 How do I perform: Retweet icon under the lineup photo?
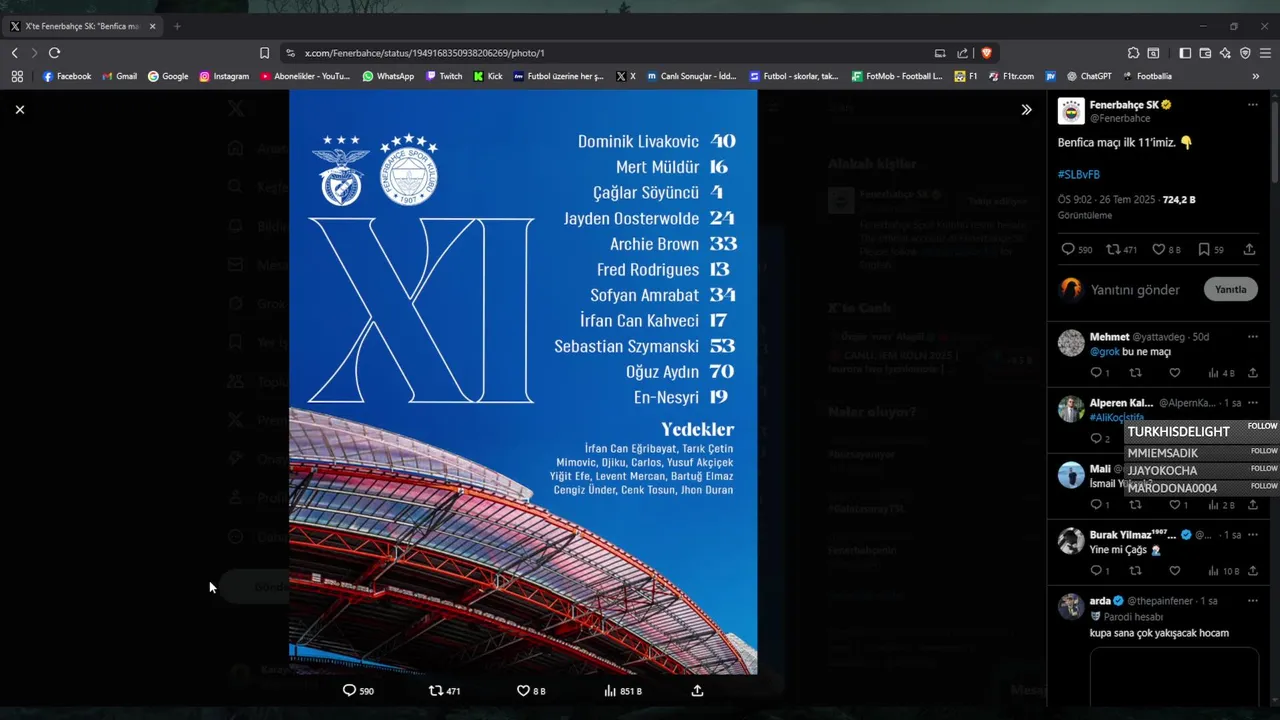[435, 690]
